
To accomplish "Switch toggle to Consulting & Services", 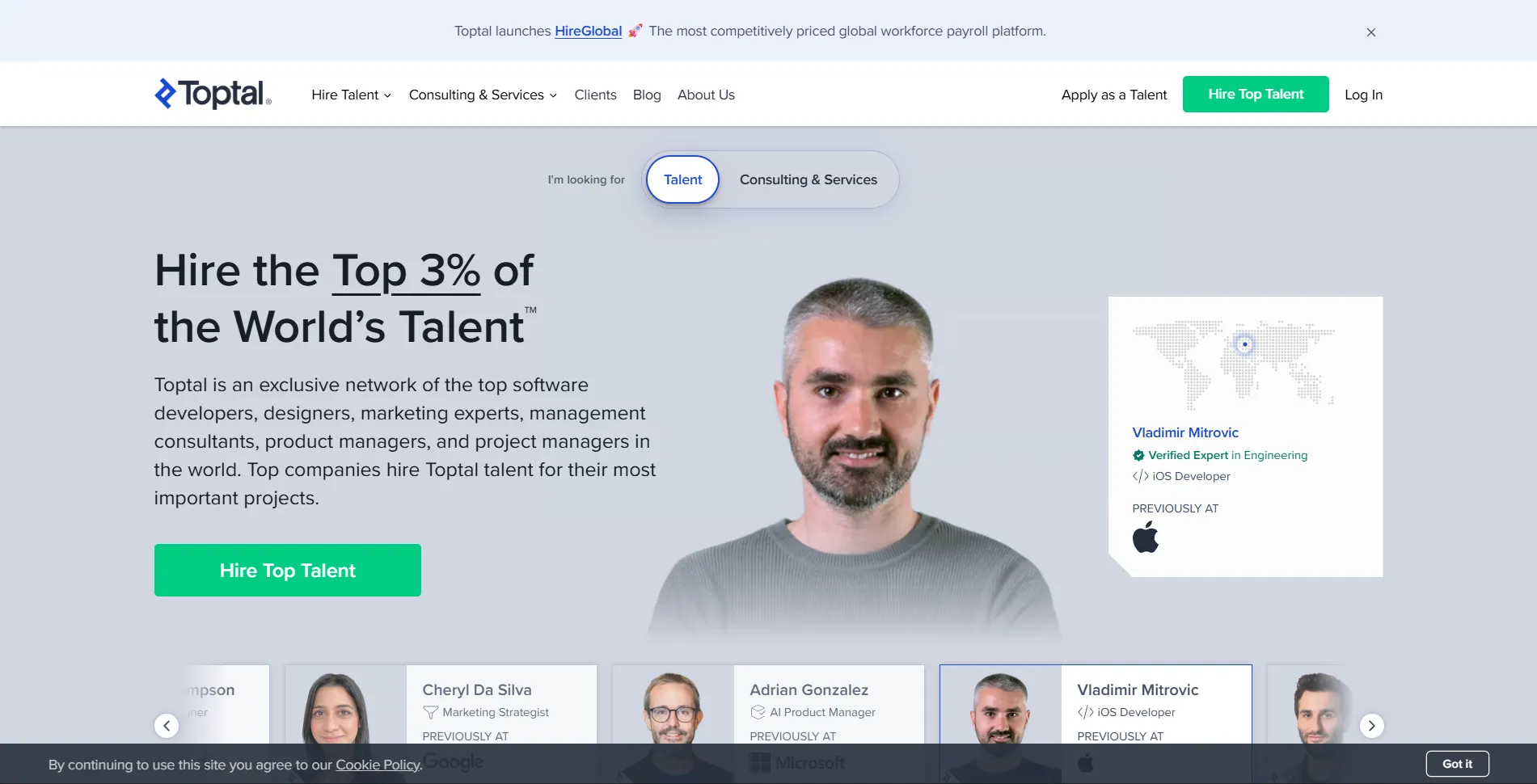I will coord(808,179).
